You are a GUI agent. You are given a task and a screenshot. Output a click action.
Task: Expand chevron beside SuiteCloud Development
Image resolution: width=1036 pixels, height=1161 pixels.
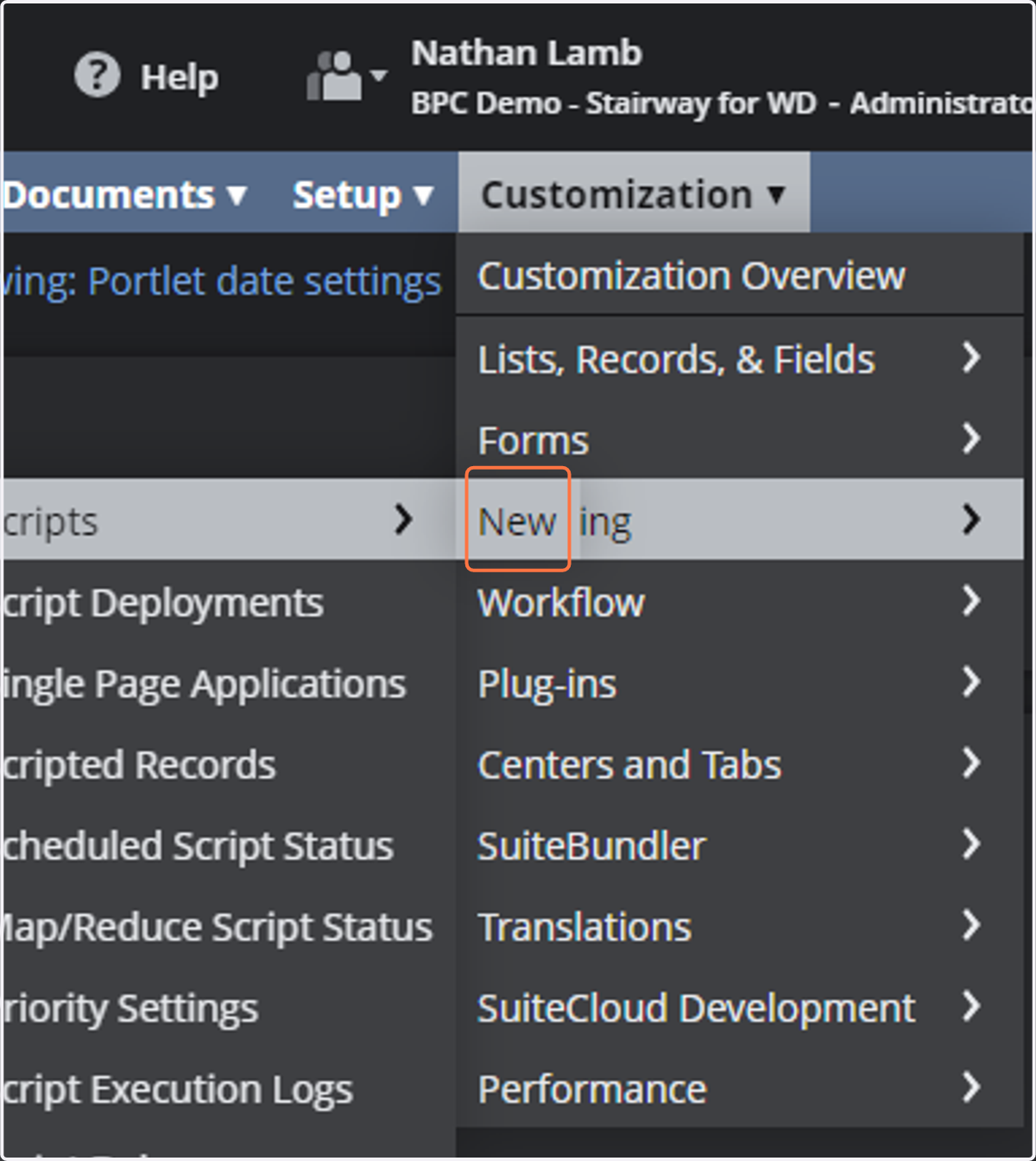coord(971,1006)
